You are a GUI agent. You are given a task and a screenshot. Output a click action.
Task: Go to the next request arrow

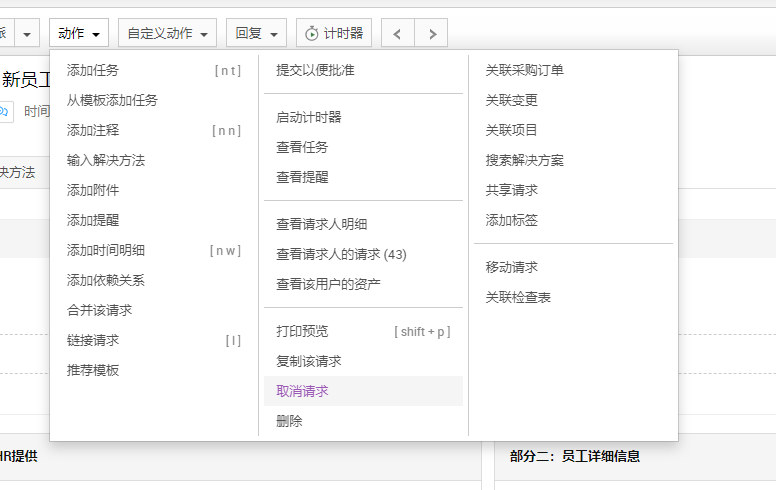pos(431,33)
